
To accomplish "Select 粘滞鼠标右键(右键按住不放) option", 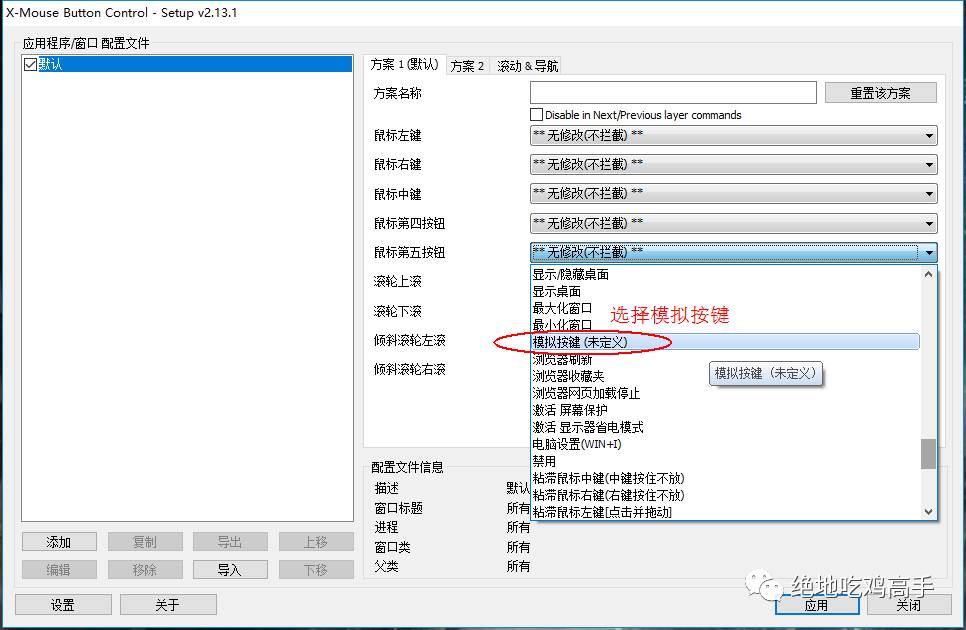I will pyautogui.click(x=609, y=495).
